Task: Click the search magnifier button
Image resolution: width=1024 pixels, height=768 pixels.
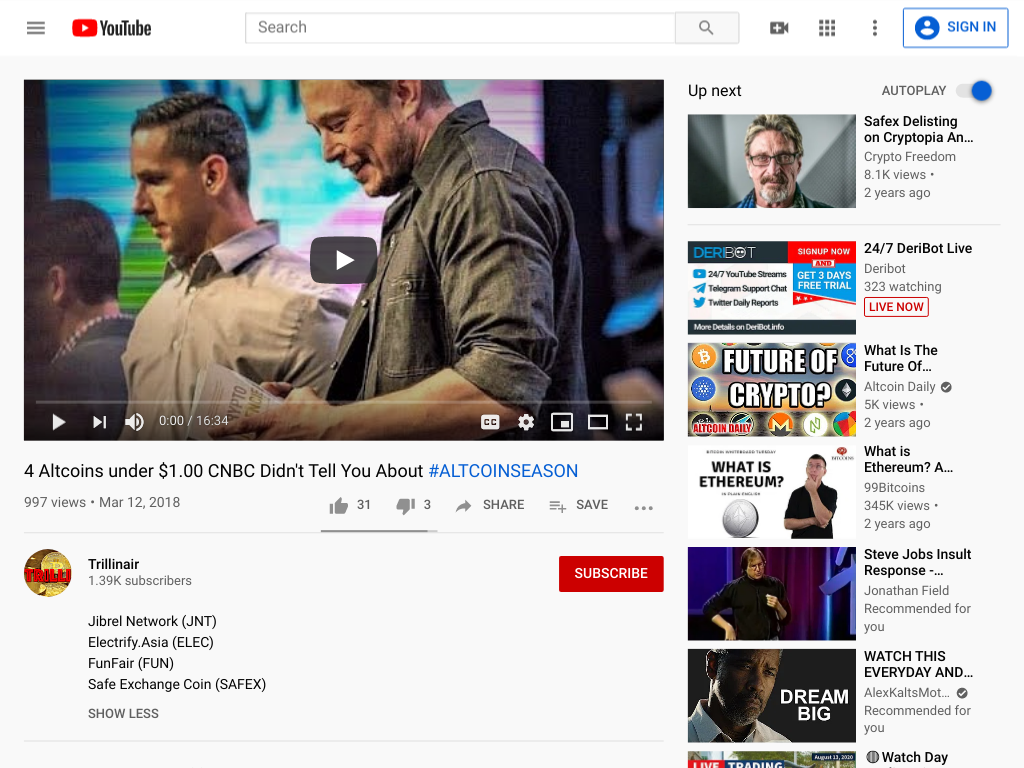Action: [707, 27]
